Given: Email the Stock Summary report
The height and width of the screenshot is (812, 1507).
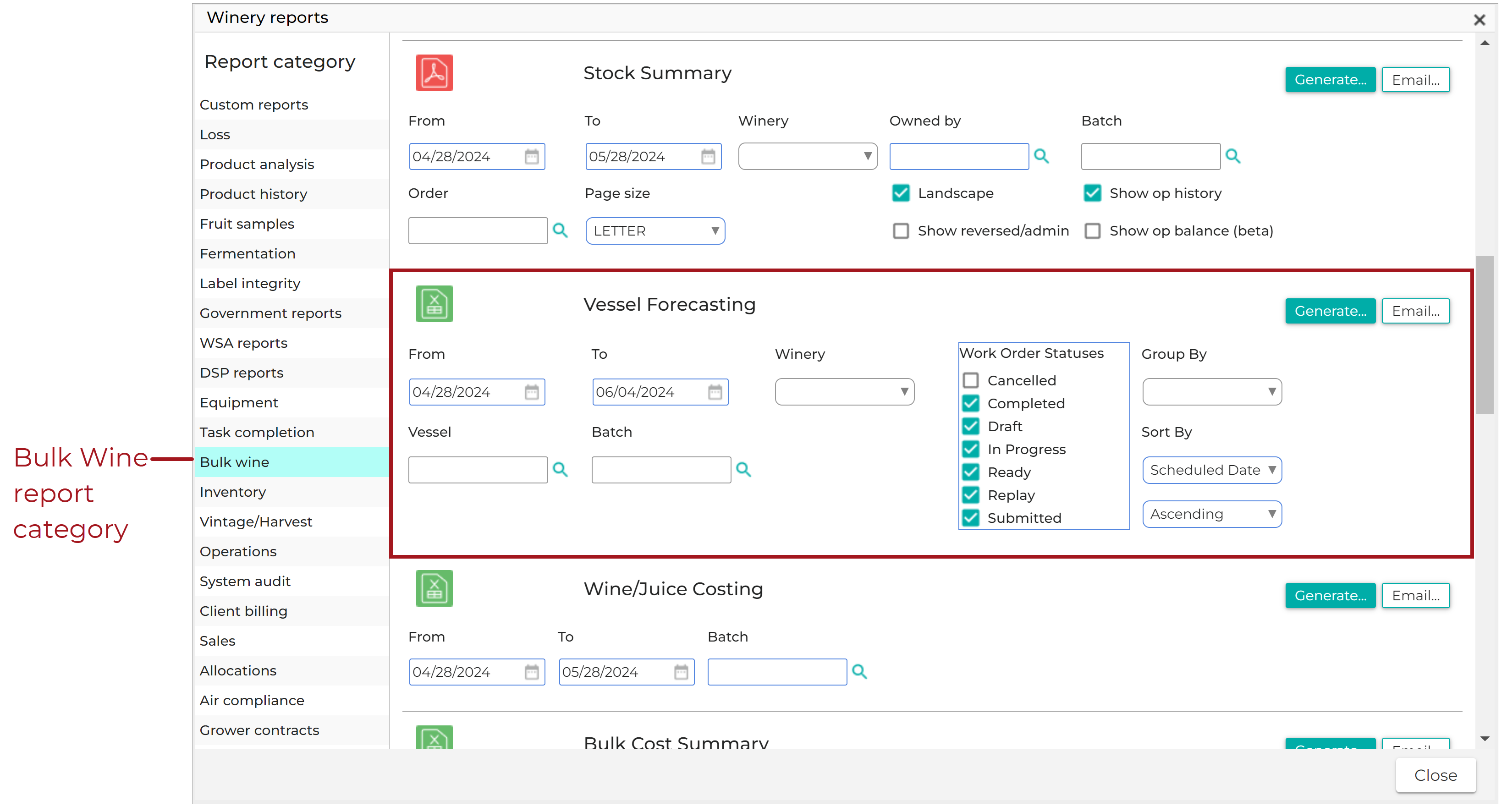Looking at the screenshot, I should (x=1416, y=80).
